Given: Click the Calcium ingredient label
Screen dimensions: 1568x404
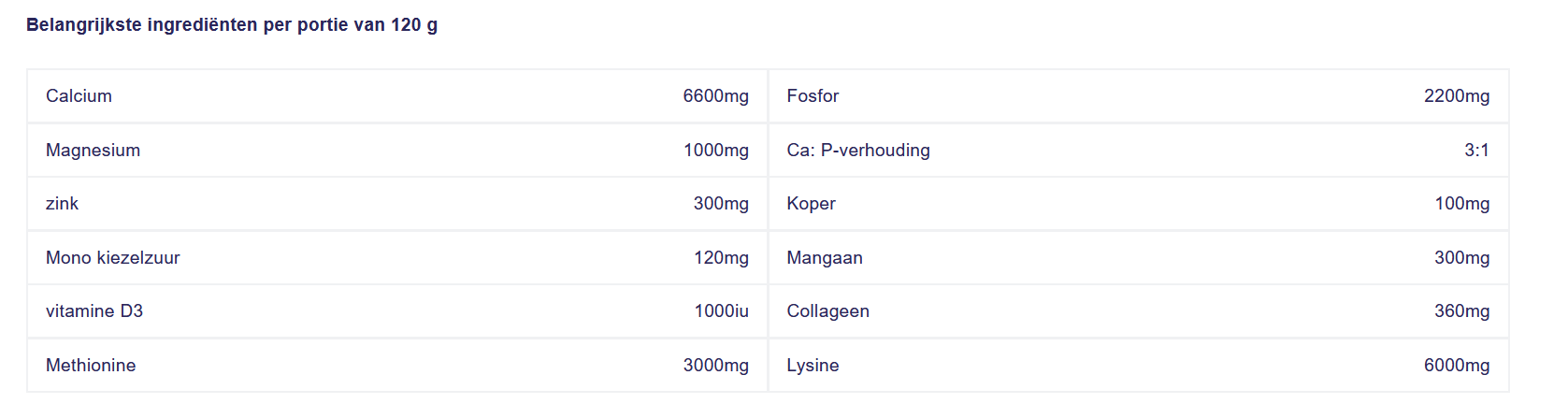Looking at the screenshot, I should pyautogui.click(x=79, y=96).
